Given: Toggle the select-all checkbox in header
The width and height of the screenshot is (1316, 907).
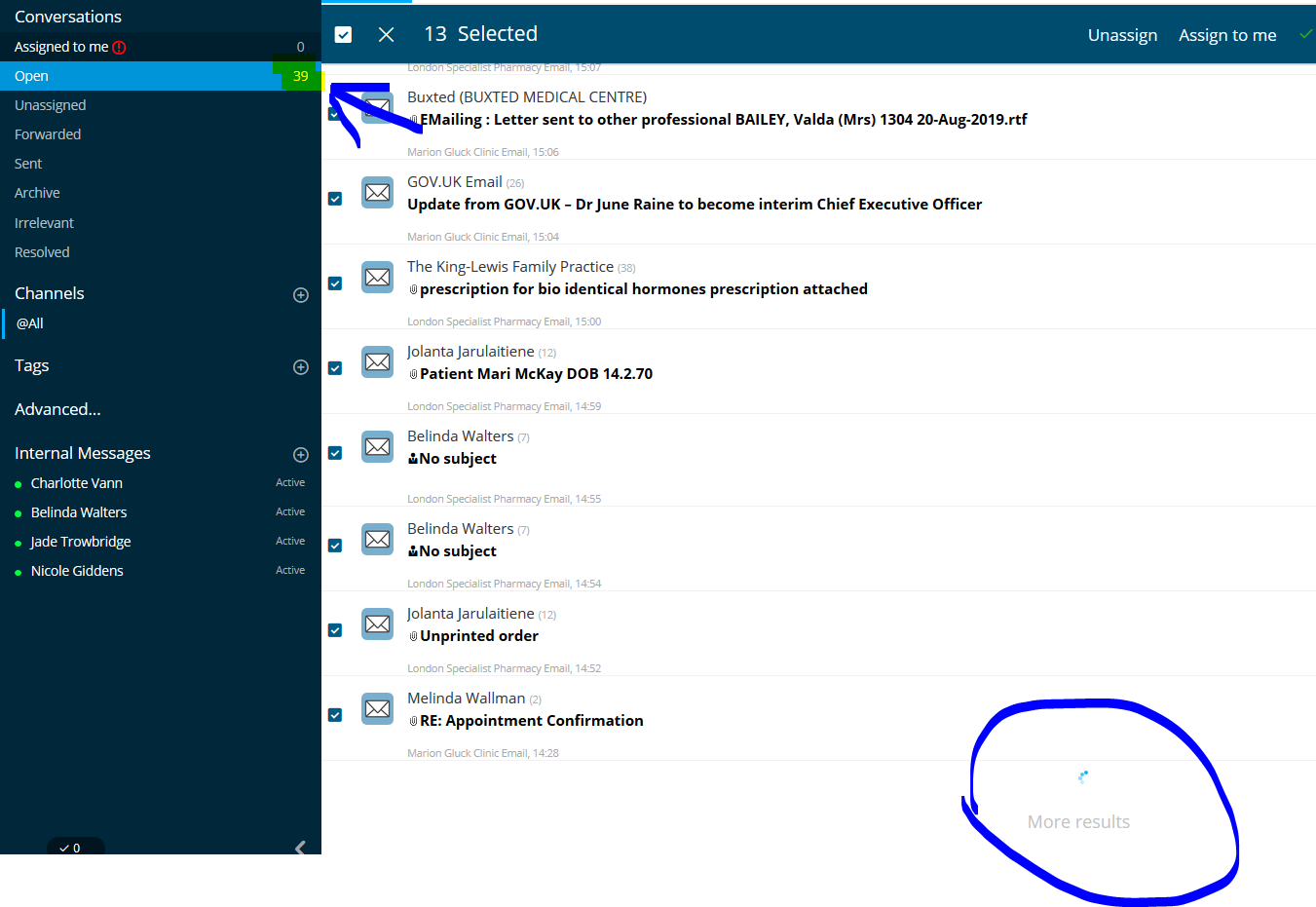Looking at the screenshot, I should [343, 35].
